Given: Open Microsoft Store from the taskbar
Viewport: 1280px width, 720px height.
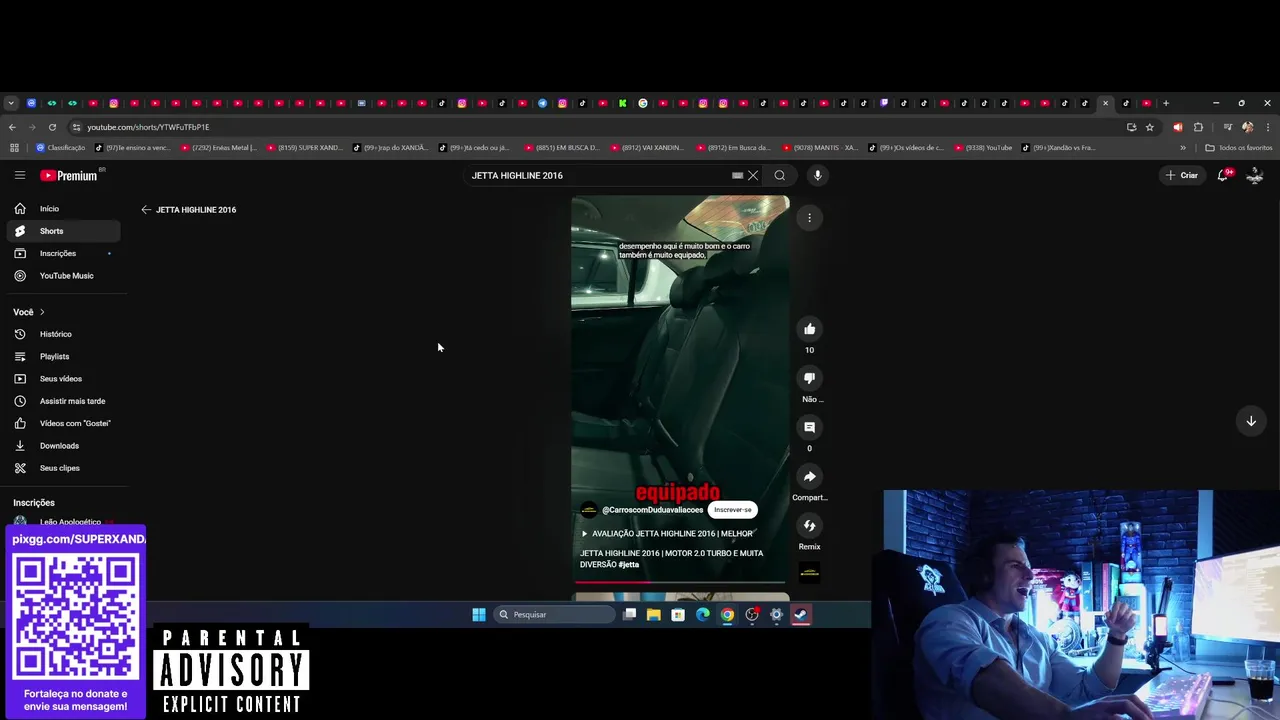Looking at the screenshot, I should pos(678,615).
